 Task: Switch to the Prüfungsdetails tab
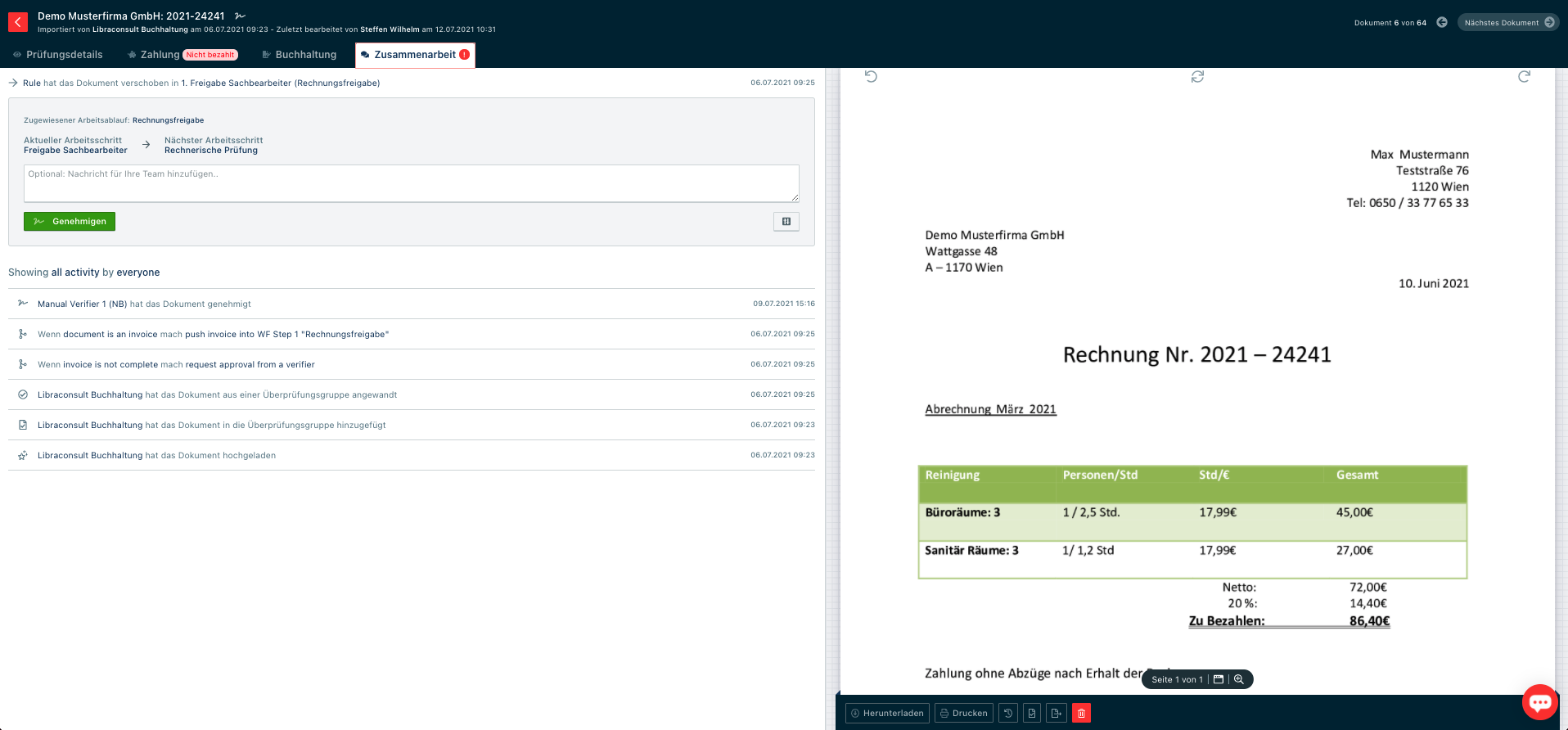click(x=58, y=55)
